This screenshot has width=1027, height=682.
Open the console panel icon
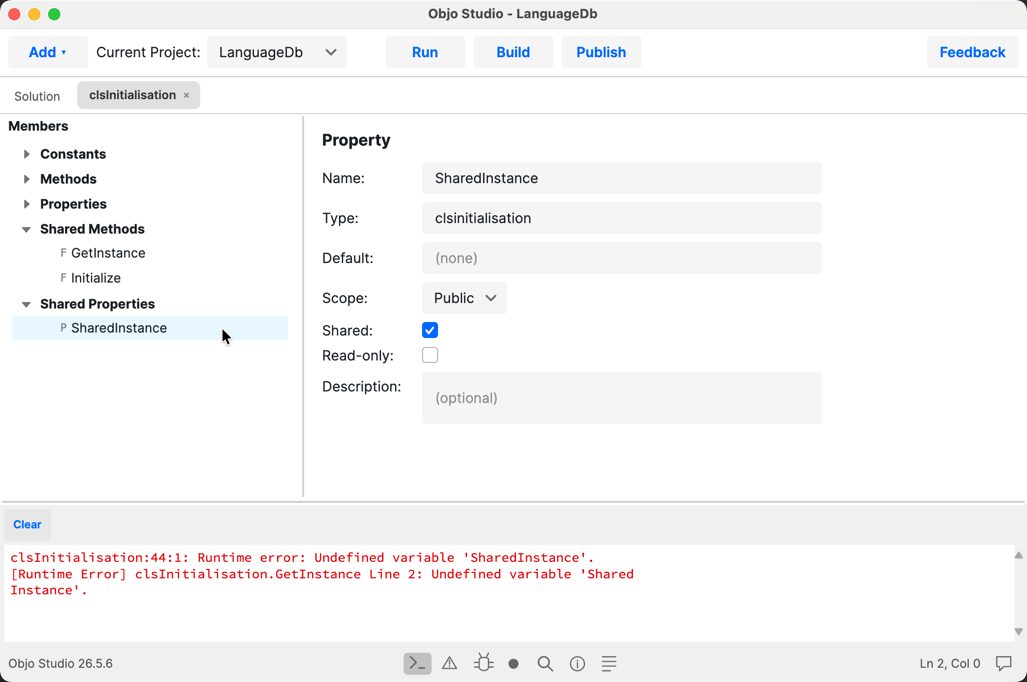point(417,664)
